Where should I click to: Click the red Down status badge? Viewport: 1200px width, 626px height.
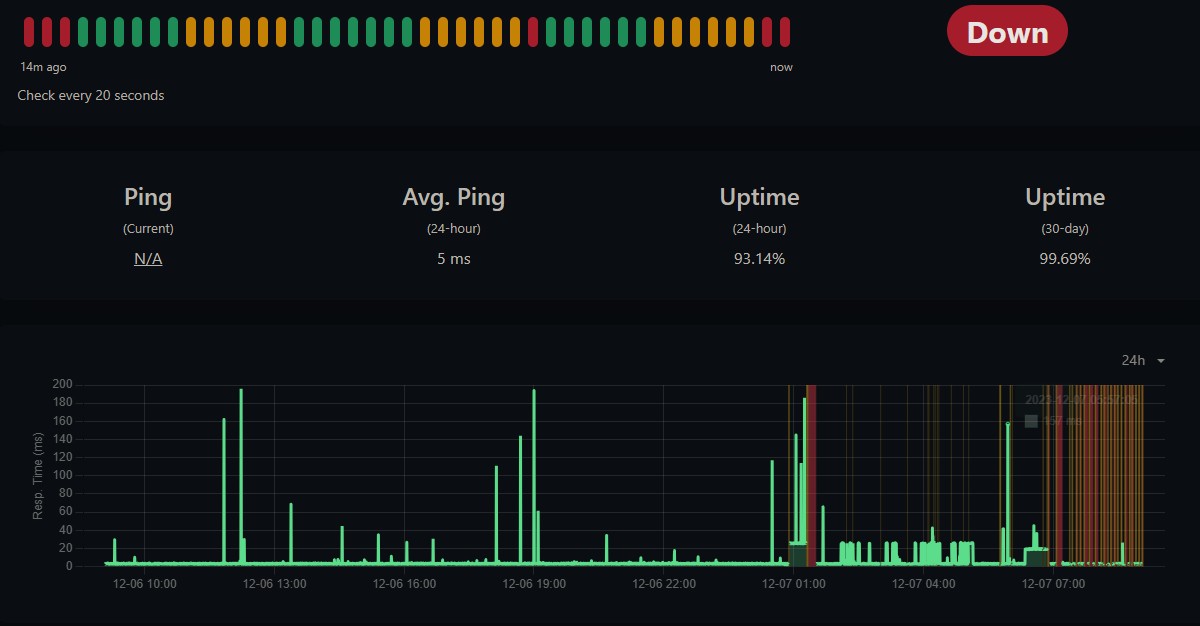(x=1007, y=32)
